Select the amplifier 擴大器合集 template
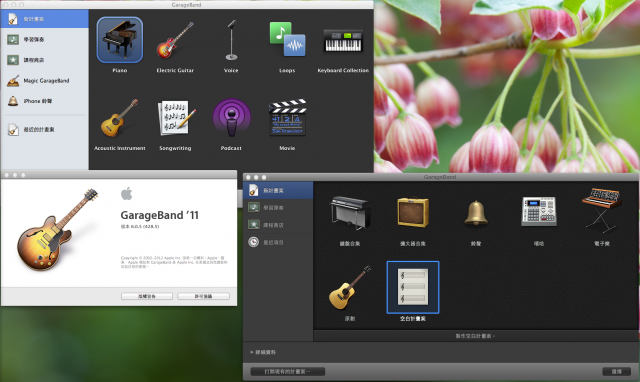This screenshot has width=640, height=382. [x=413, y=212]
